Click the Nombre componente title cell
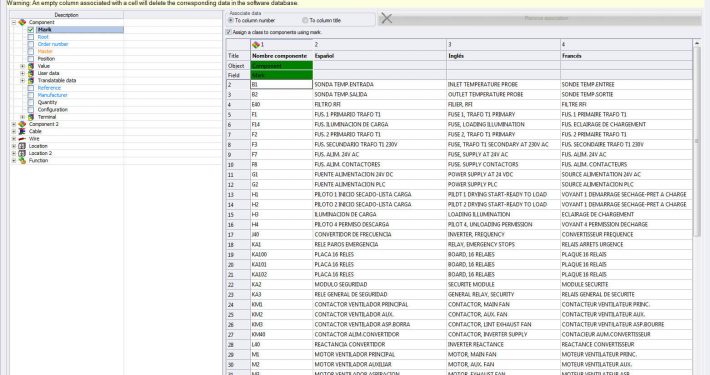Screen dimensions: 710x375 282,56
